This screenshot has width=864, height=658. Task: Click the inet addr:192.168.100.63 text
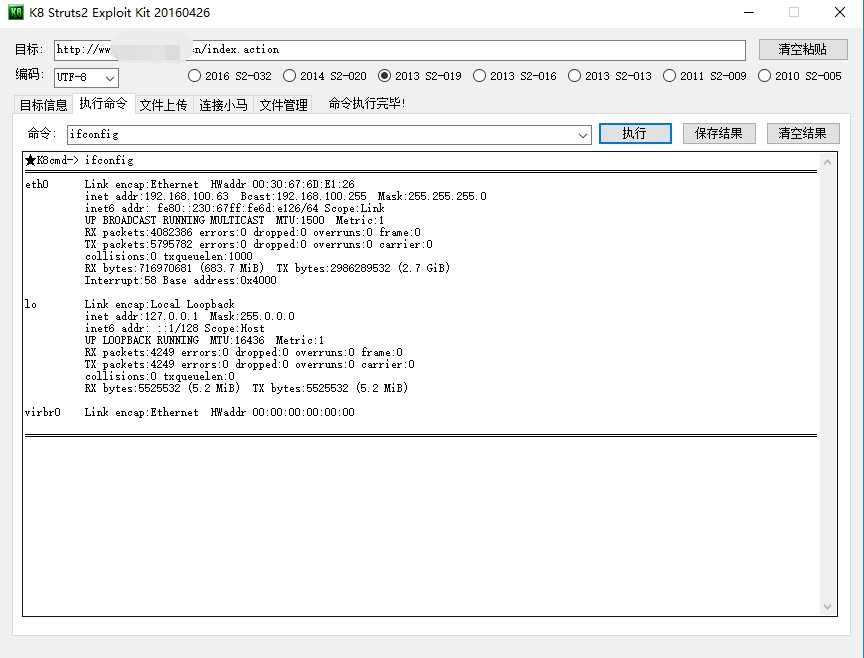(x=156, y=197)
